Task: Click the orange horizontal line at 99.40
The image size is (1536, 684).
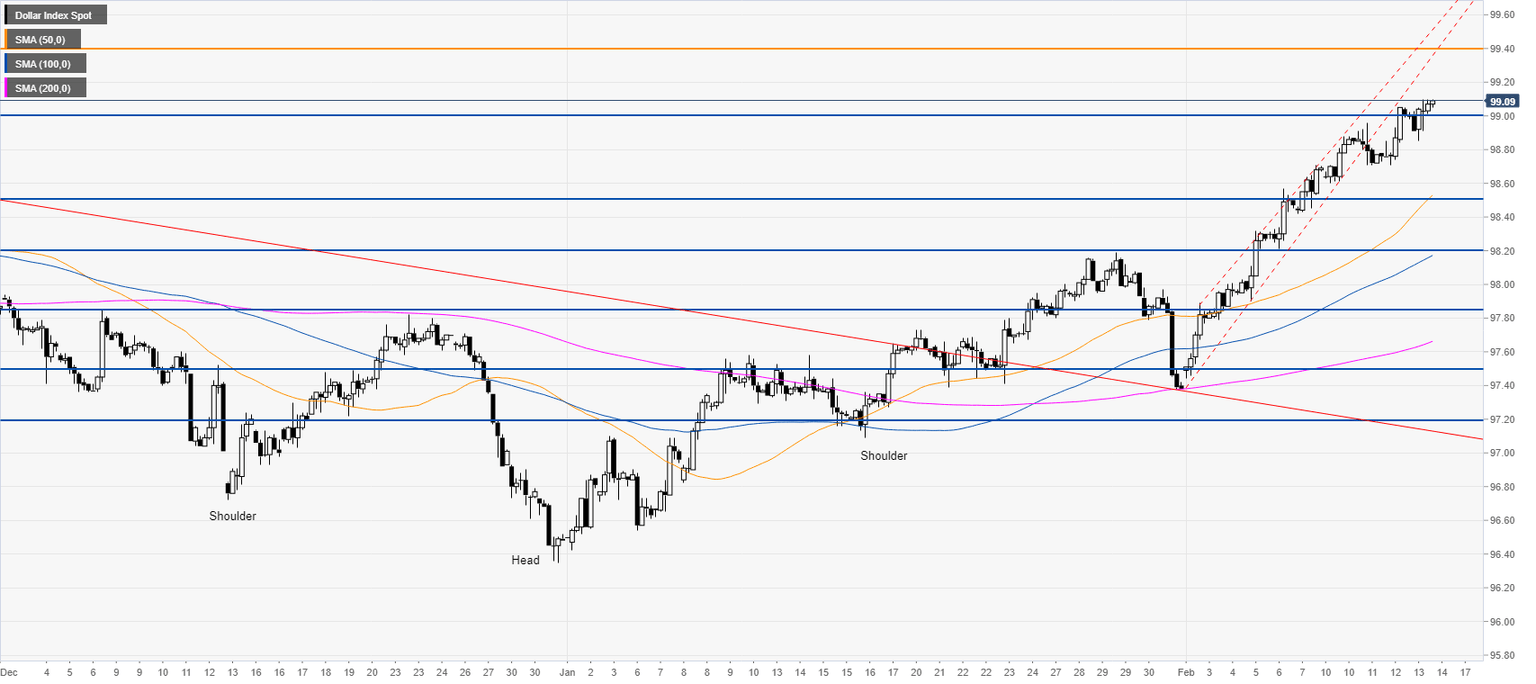Action: [x=740, y=48]
